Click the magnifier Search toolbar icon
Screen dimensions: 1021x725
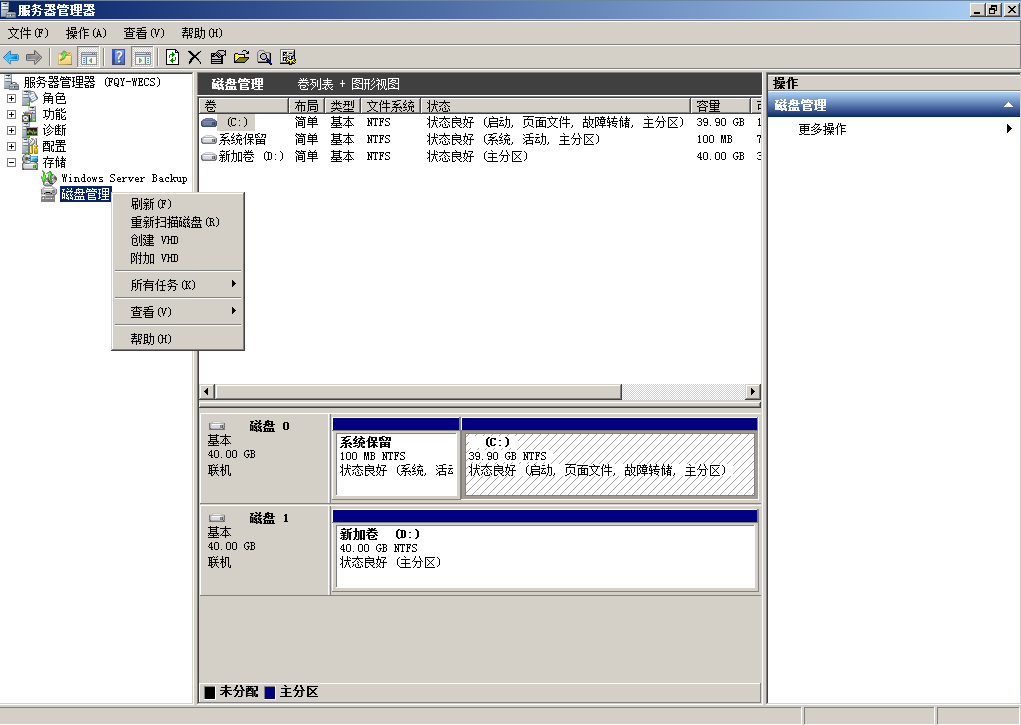click(265, 57)
